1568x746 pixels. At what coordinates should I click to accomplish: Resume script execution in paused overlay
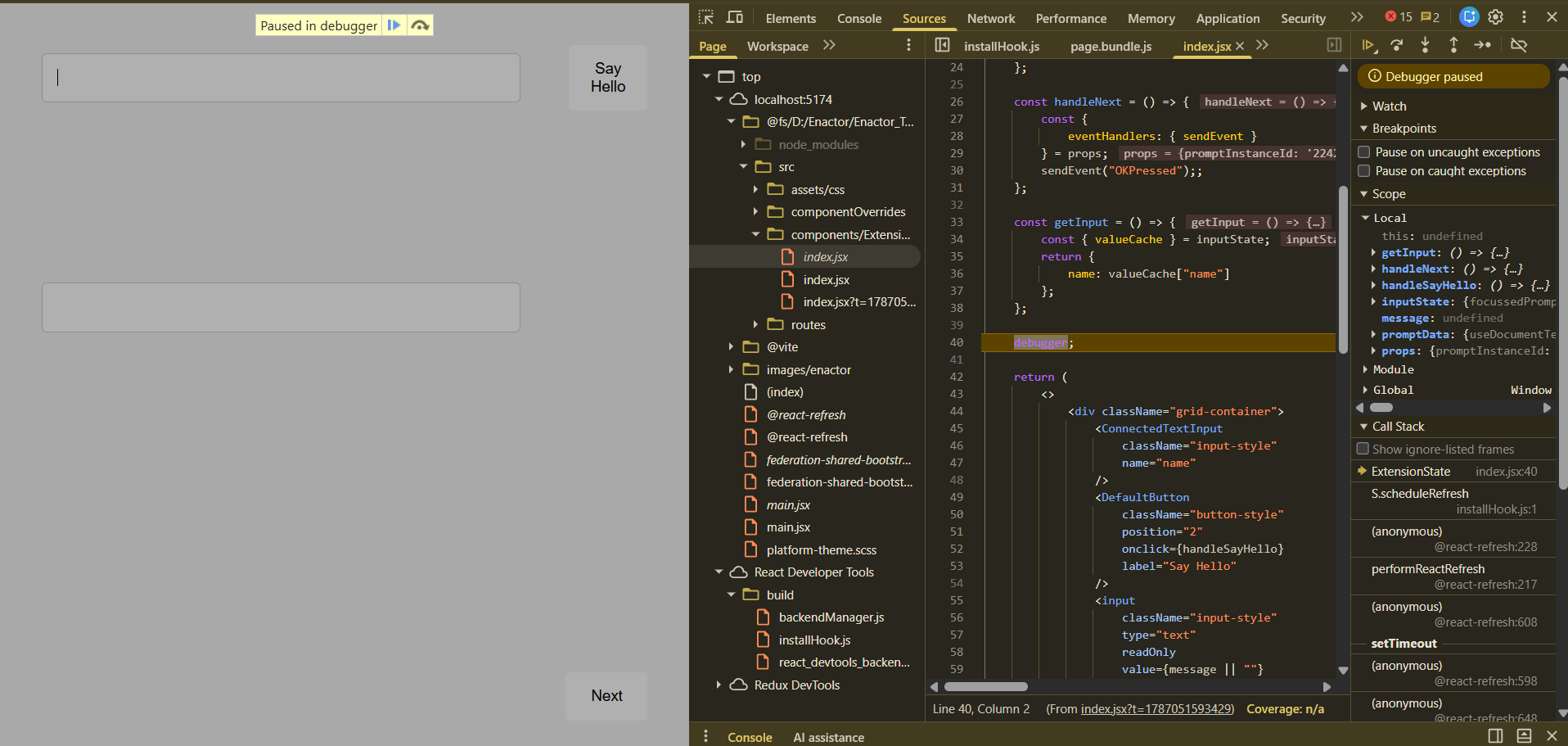pos(394,25)
